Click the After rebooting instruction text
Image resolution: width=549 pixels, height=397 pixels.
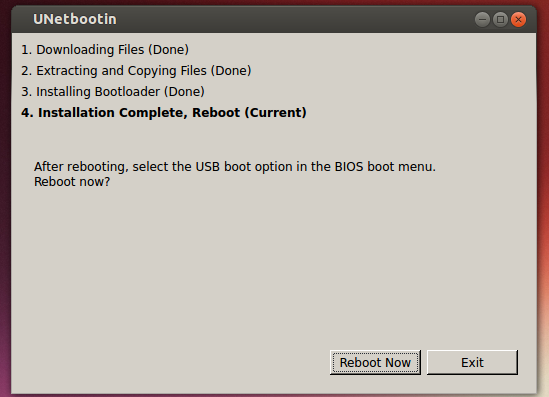pyautogui.click(x=235, y=167)
